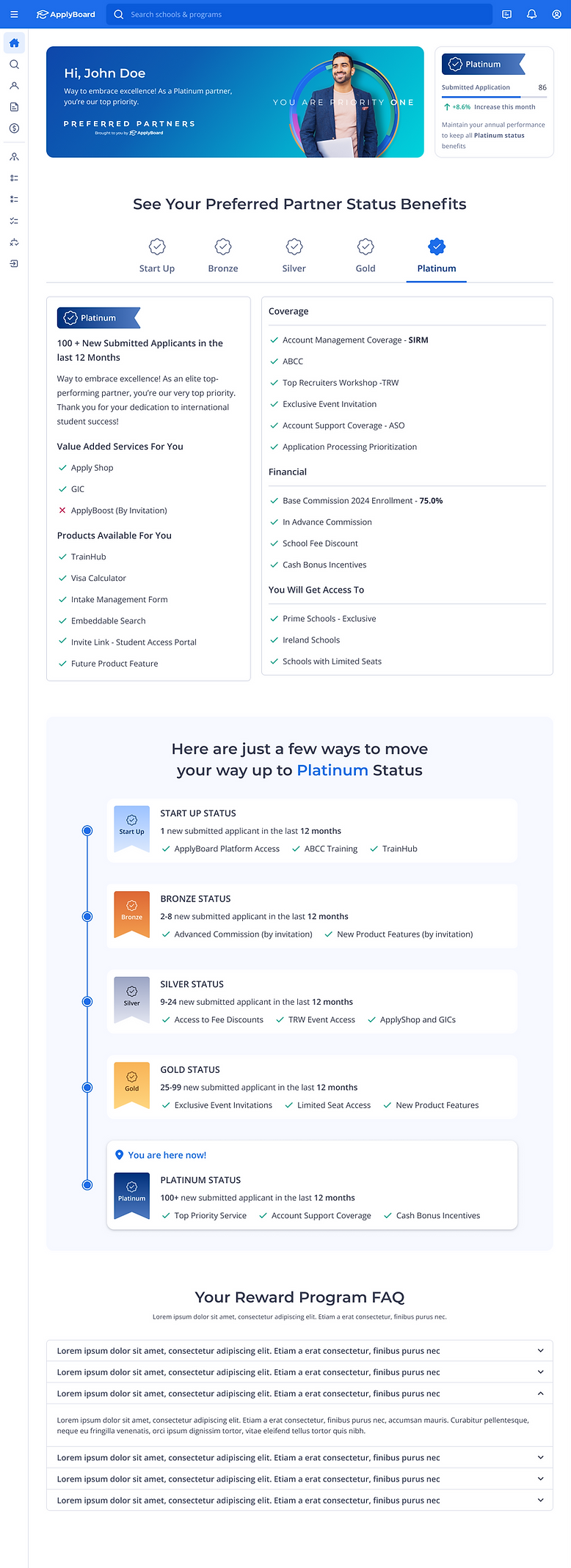The image size is (571, 1568).
Task: Open the document icon in the sidebar
Action: click(x=14, y=107)
